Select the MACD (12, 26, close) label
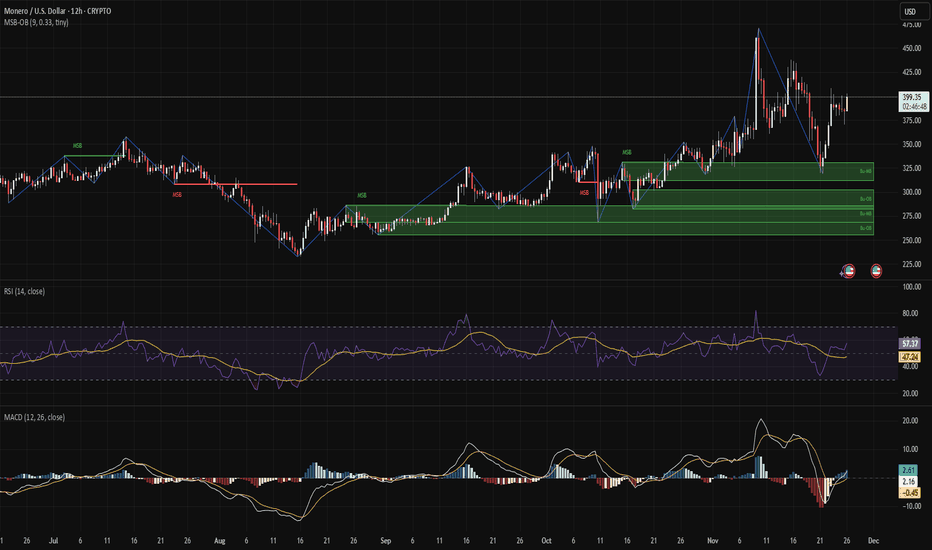 37,416
